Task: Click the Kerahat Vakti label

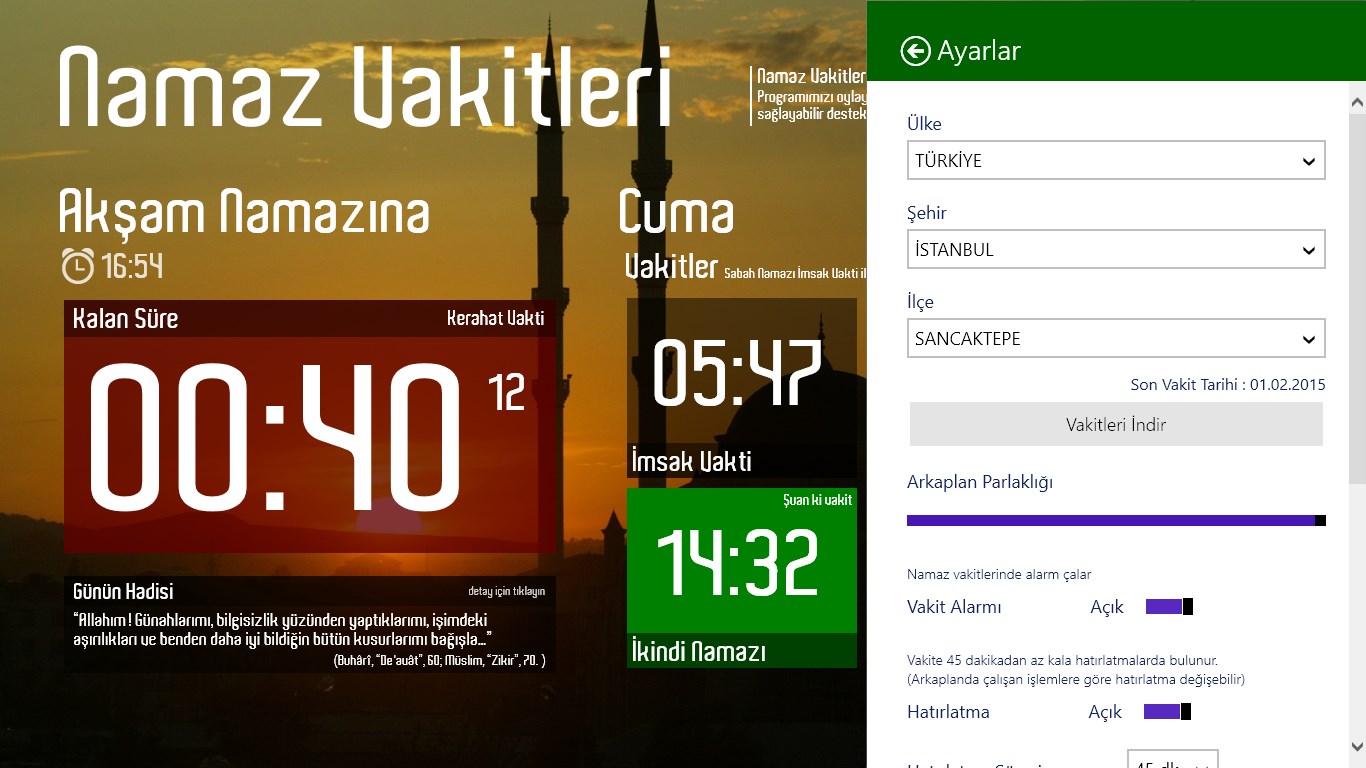Action: 495,319
